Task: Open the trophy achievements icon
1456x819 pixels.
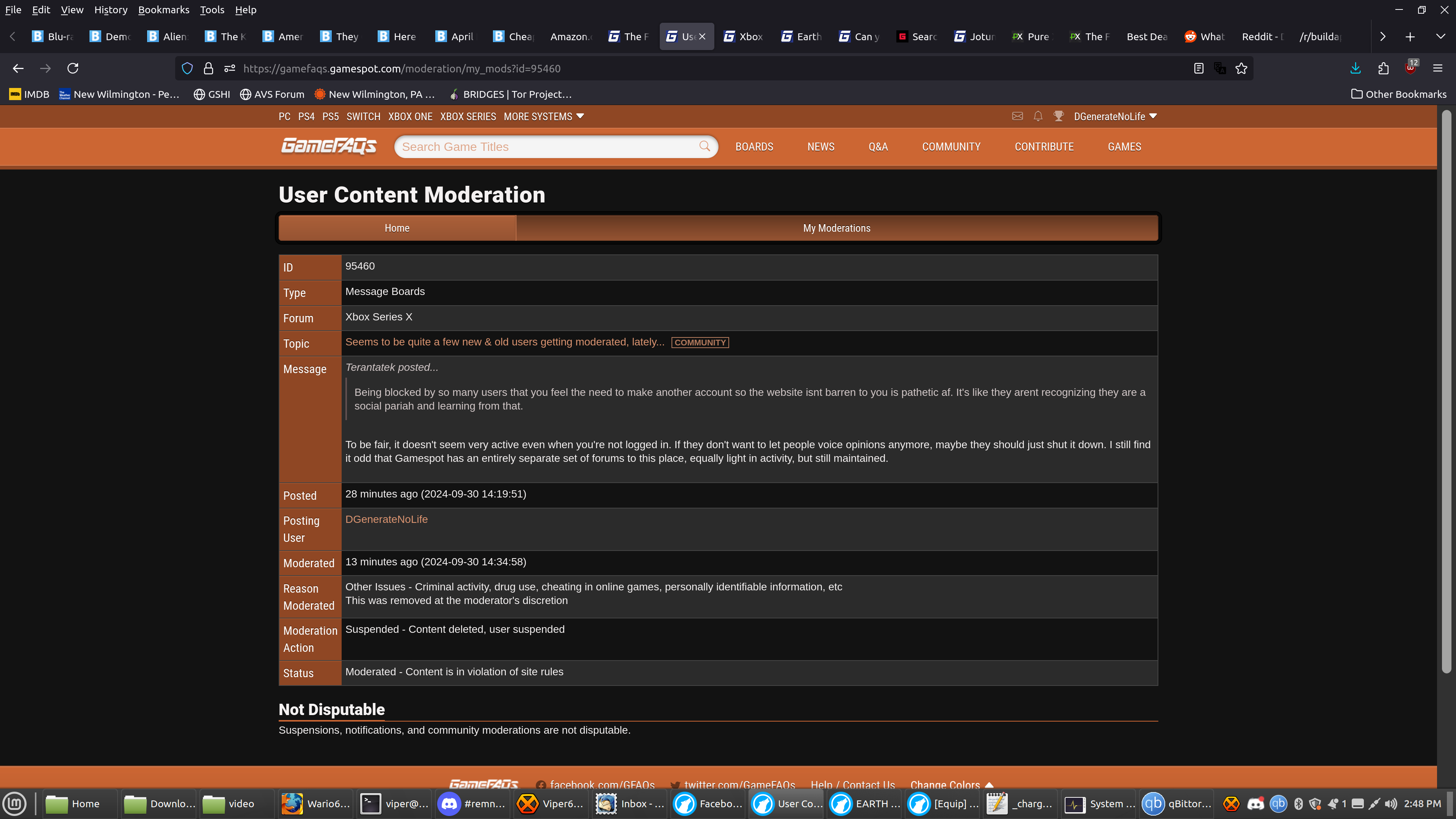Action: point(1059,116)
